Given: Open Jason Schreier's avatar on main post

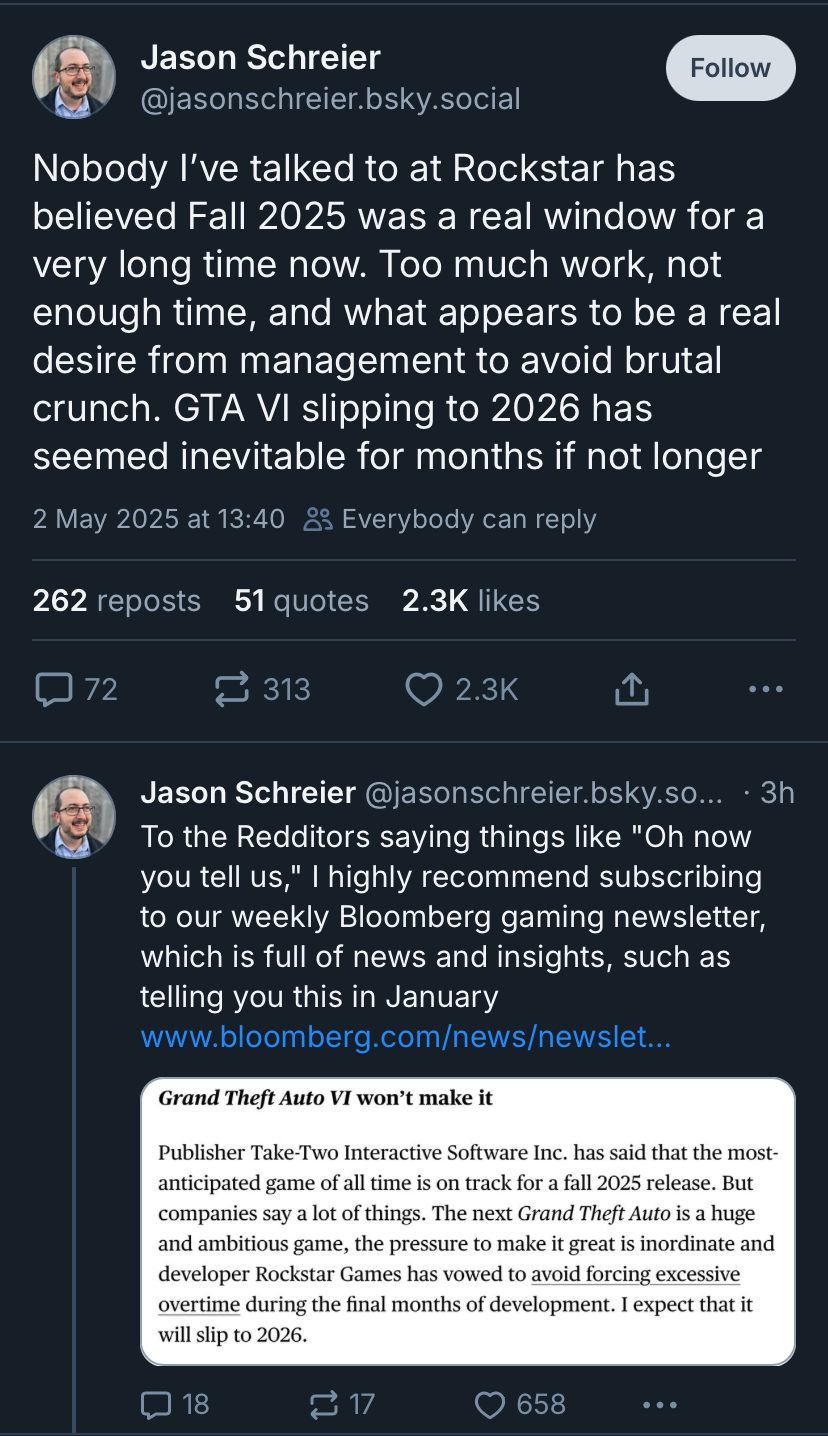Looking at the screenshot, I should point(74,77).
